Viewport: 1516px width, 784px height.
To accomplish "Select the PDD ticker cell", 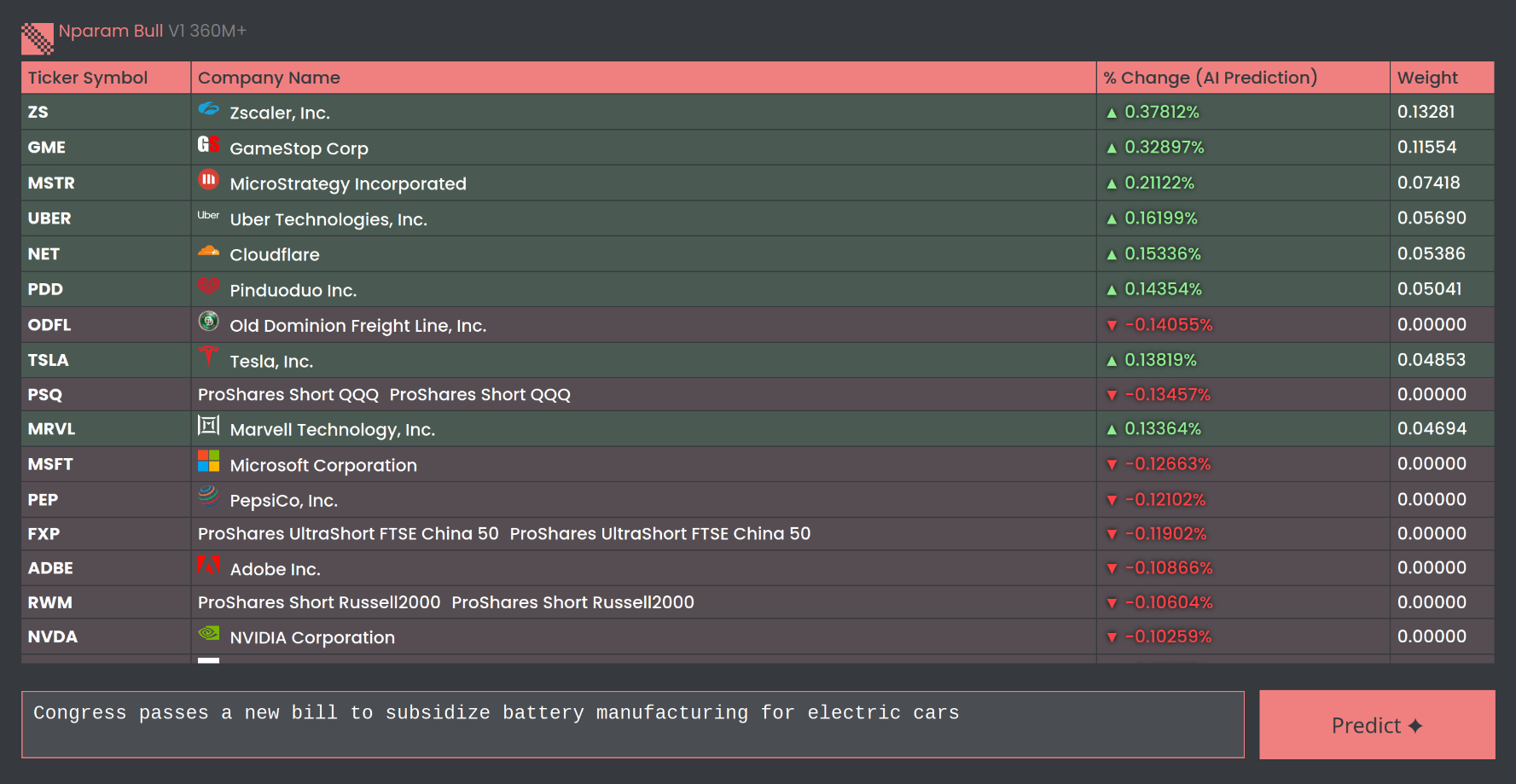I will (106, 289).
